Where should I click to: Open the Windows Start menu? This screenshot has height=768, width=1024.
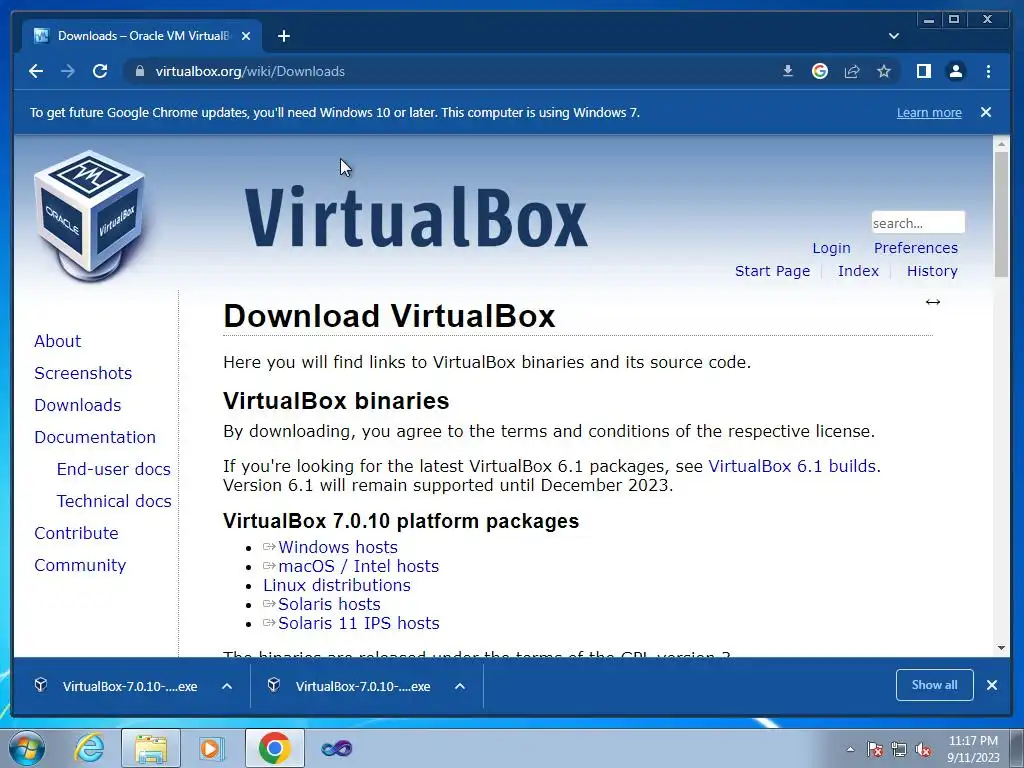coord(27,748)
